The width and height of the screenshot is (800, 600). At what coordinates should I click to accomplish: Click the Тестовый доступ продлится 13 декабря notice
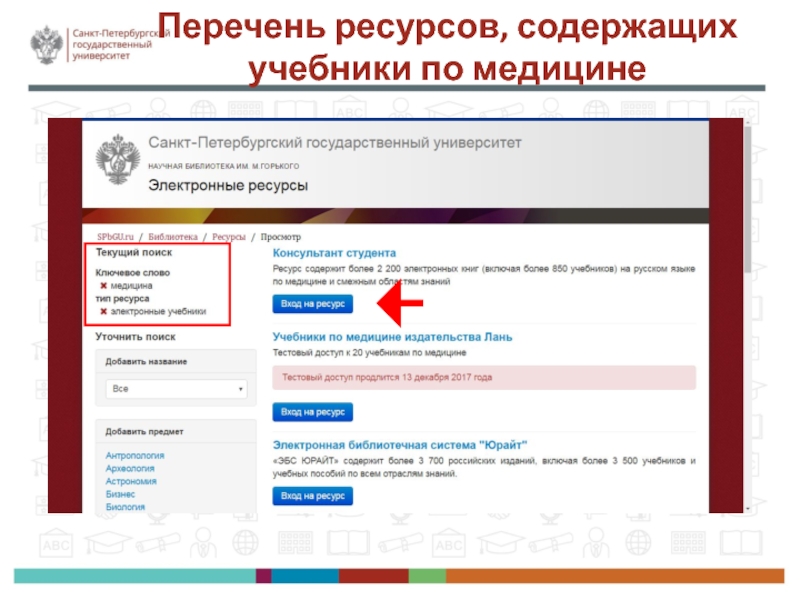(484, 378)
